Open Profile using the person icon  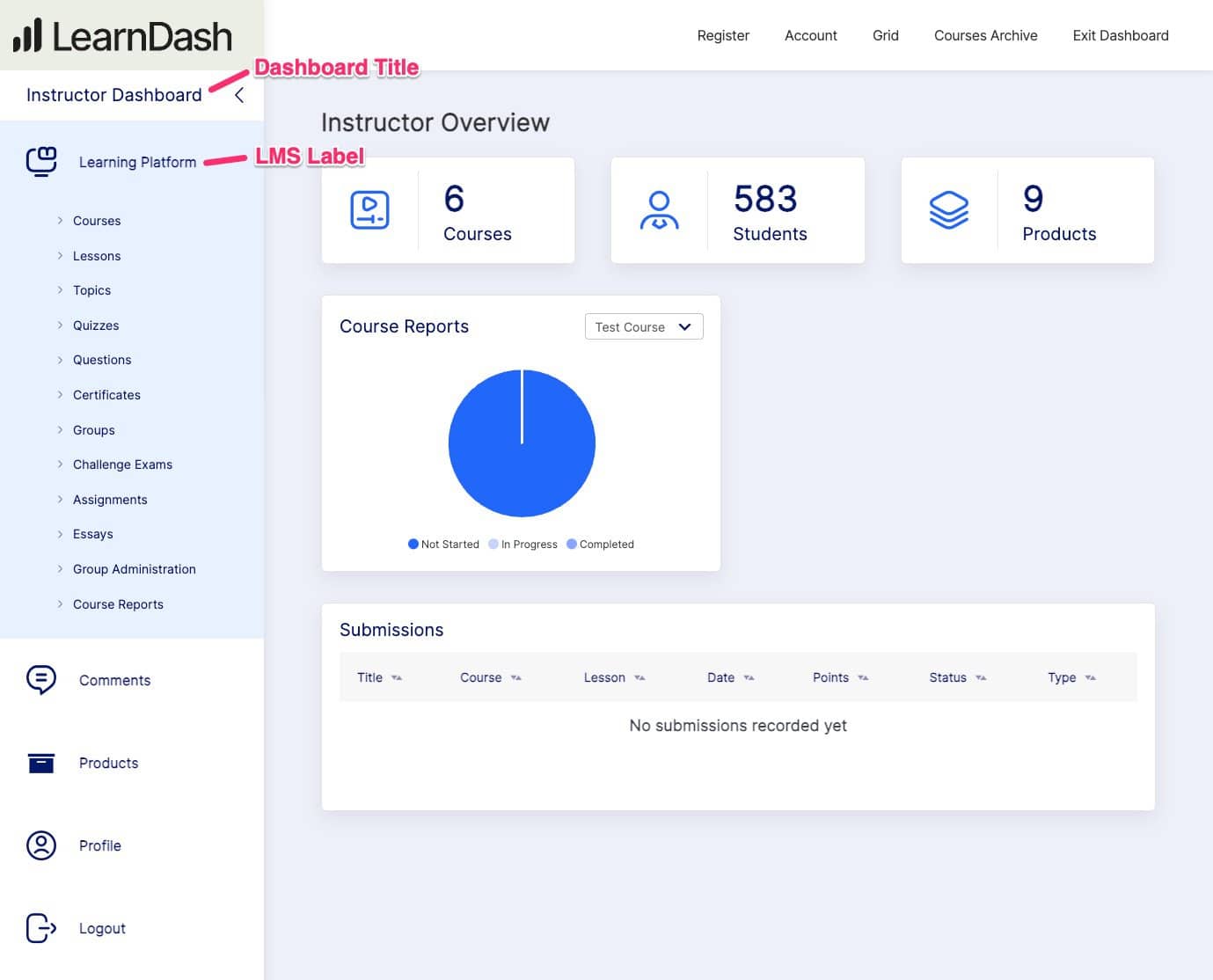(x=40, y=845)
